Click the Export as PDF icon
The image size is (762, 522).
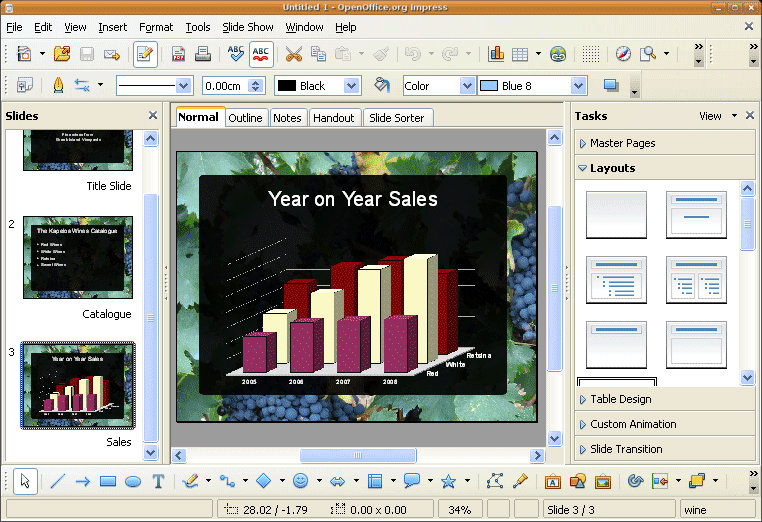coord(179,54)
